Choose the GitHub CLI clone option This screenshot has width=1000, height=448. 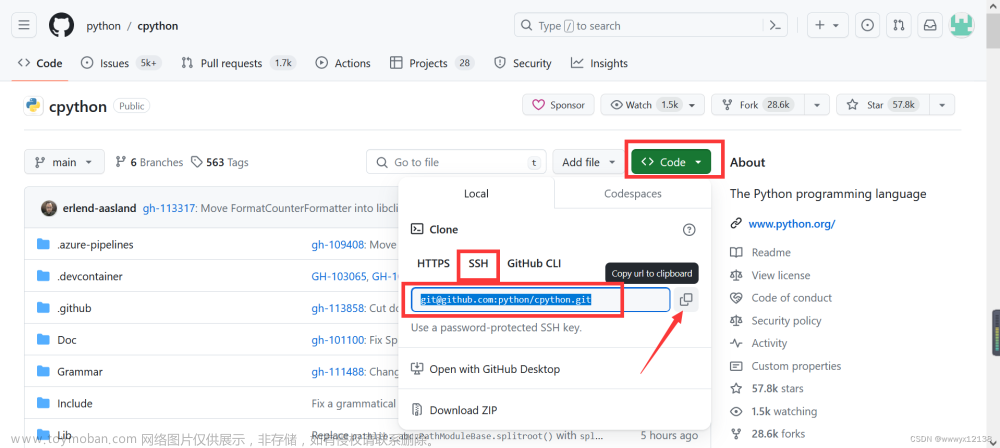(534, 263)
